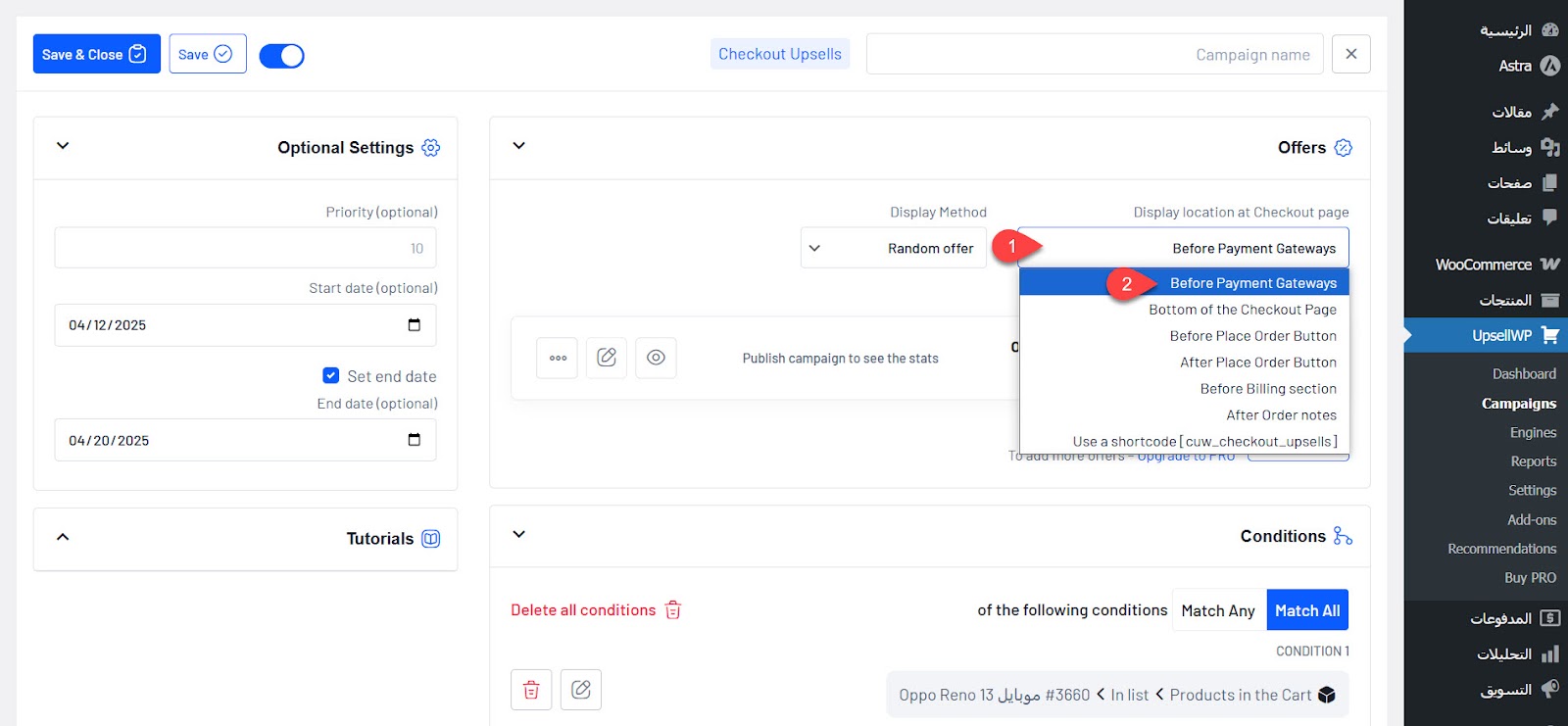
Task: Collapse the Optional Settings panel
Action: [63, 146]
